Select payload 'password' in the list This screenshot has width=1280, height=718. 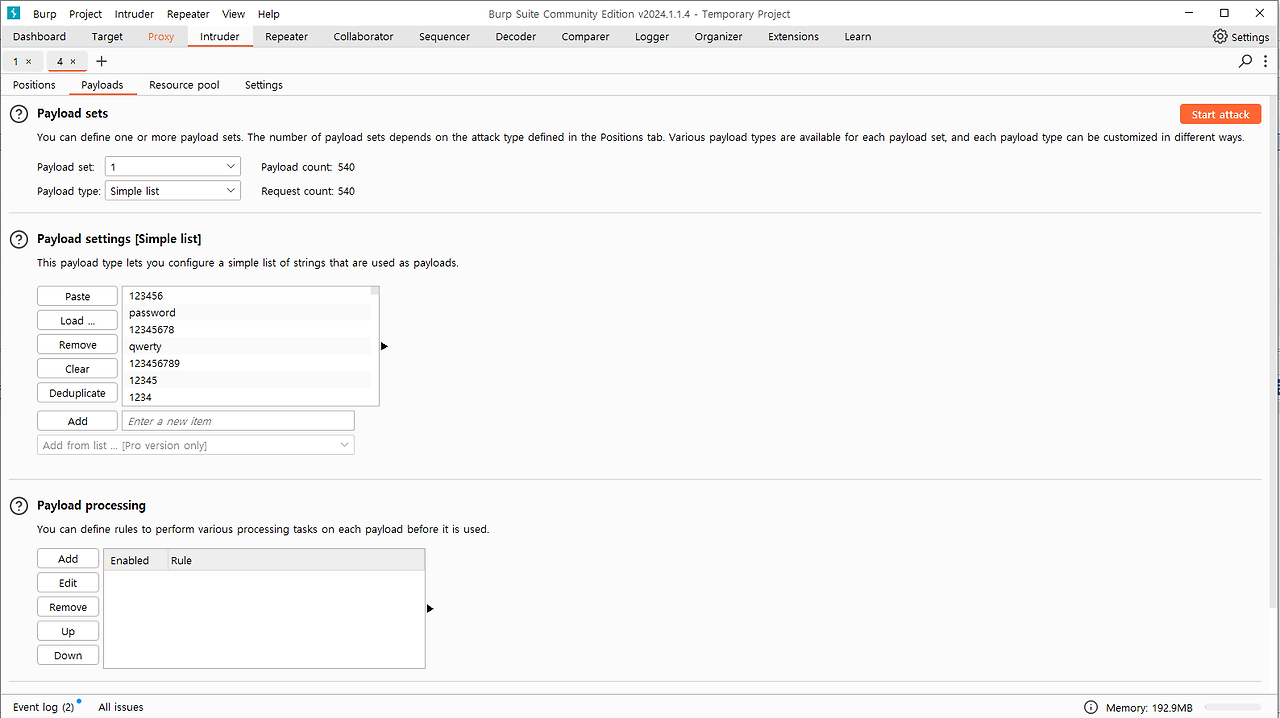point(246,313)
